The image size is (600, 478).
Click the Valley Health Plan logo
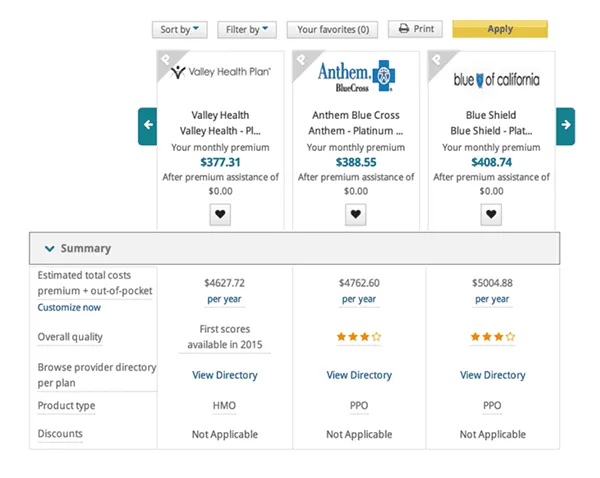click(220, 73)
